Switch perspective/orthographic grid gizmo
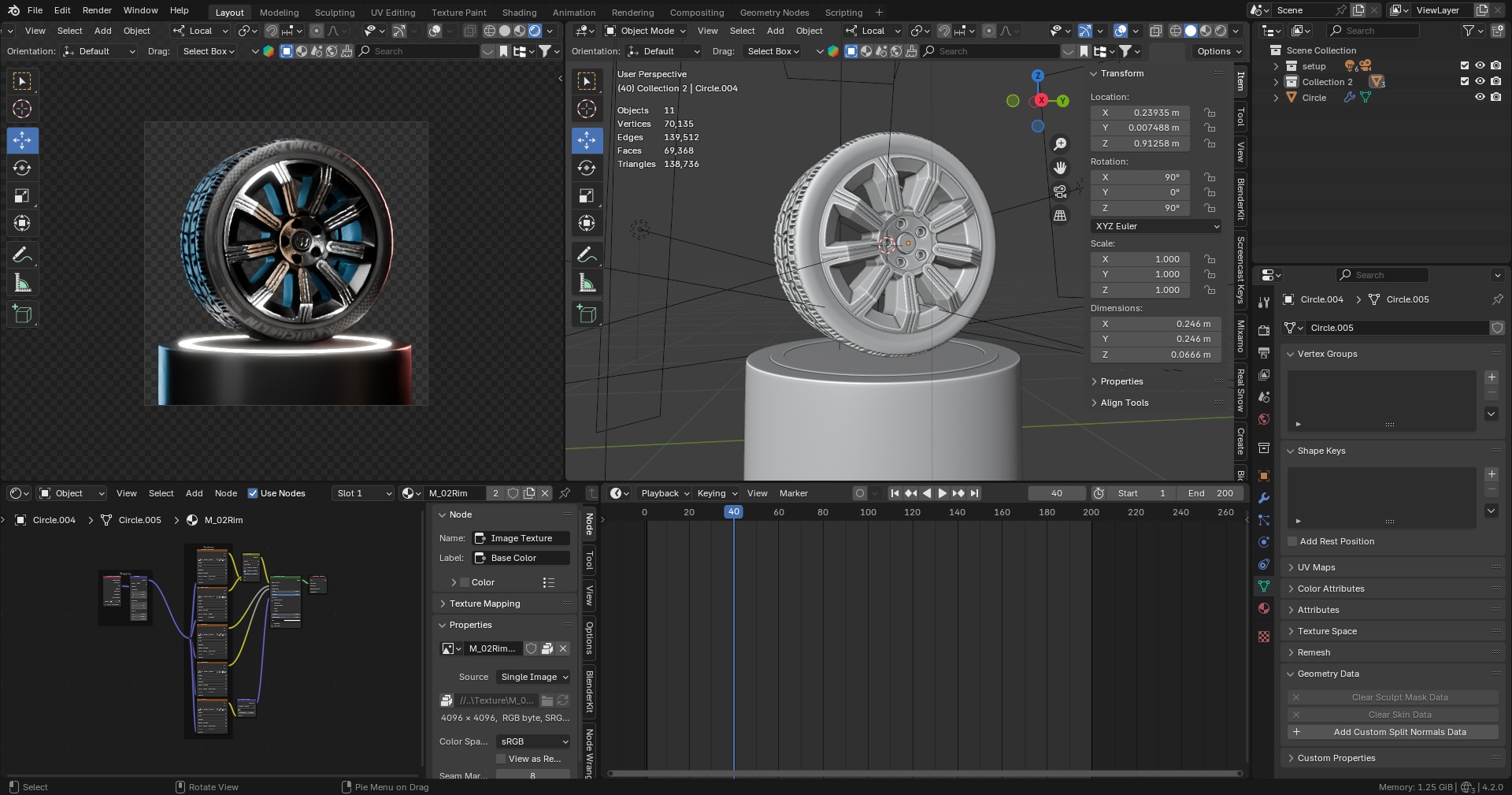This screenshot has width=1512, height=795. coord(1061,215)
